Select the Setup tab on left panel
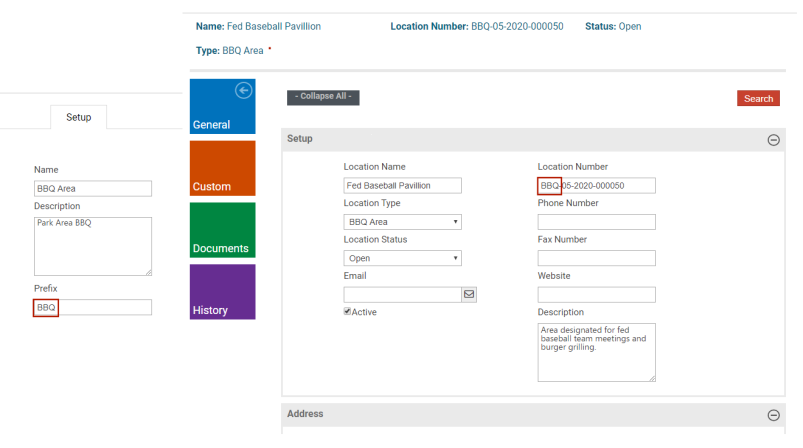 78,117
